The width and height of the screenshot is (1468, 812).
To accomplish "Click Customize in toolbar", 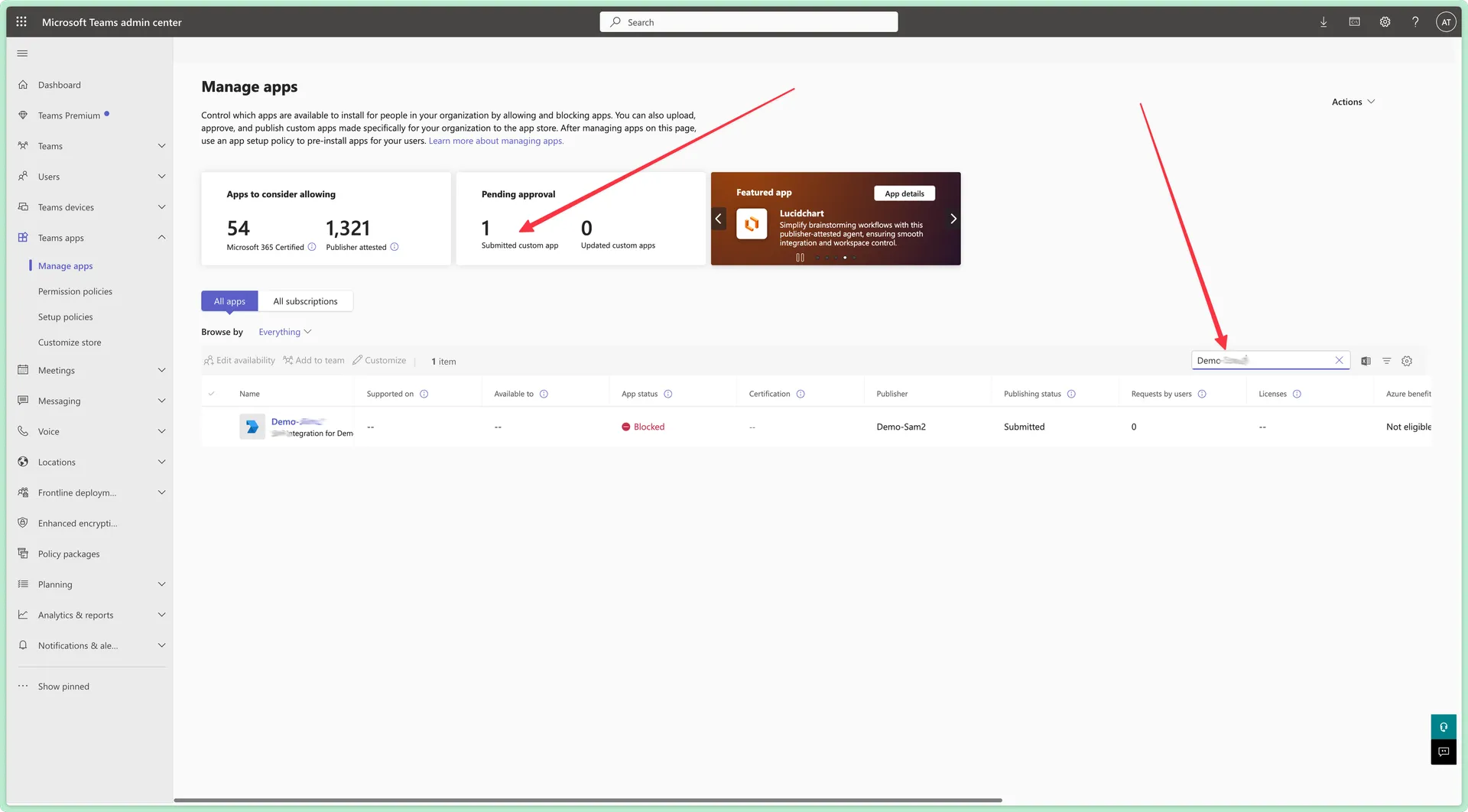I will coord(379,360).
